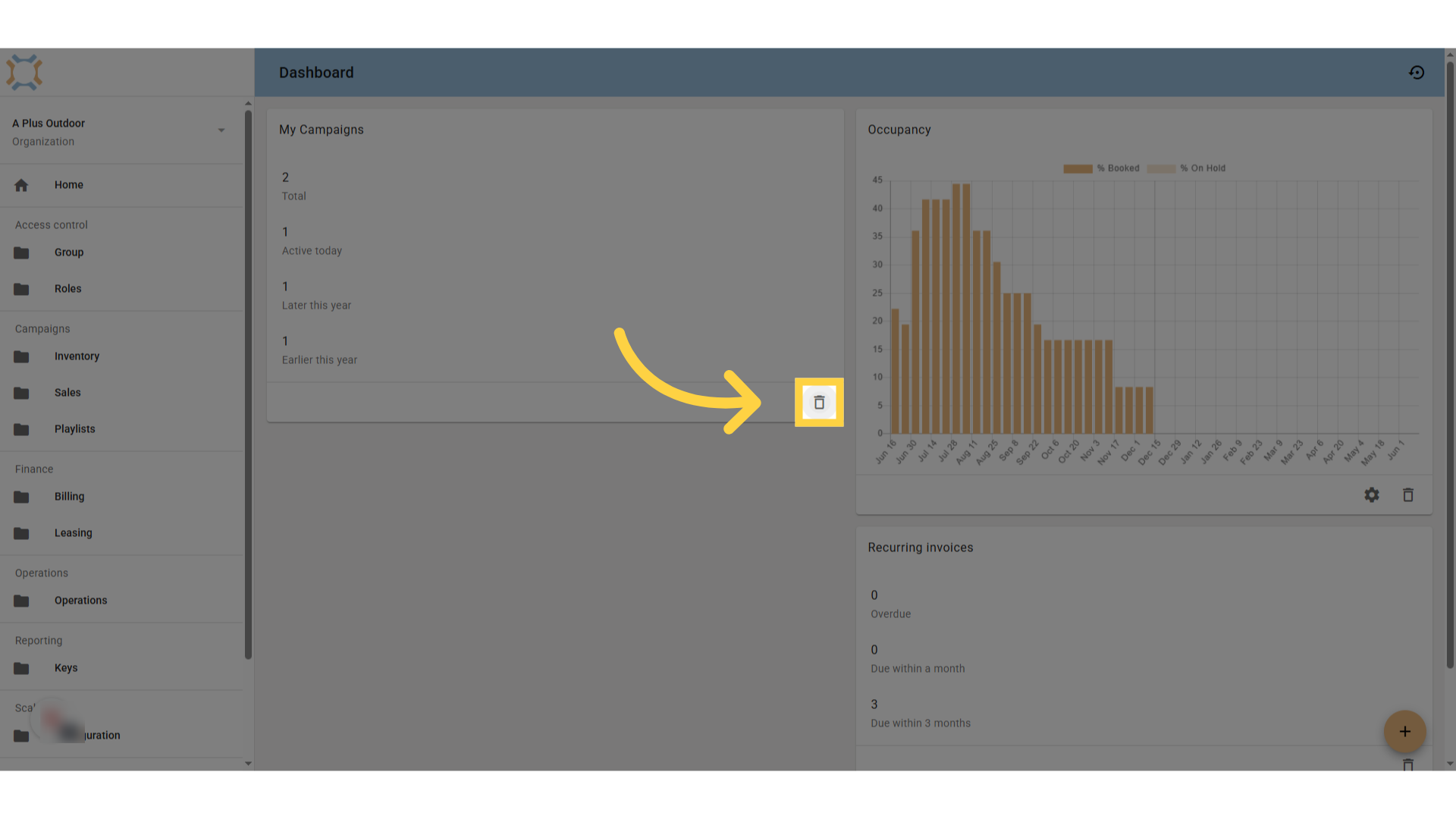1456x819 pixels.
Task: Click the sidebar vertical scrollbar
Action: 248,385
